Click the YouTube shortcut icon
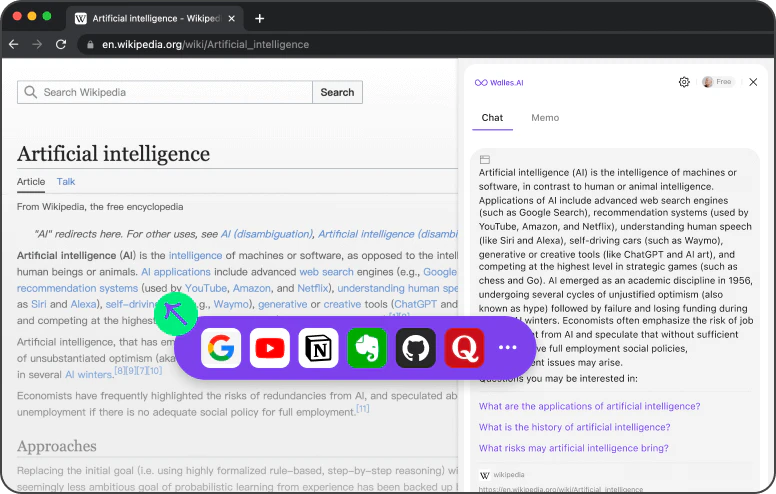 [270, 348]
